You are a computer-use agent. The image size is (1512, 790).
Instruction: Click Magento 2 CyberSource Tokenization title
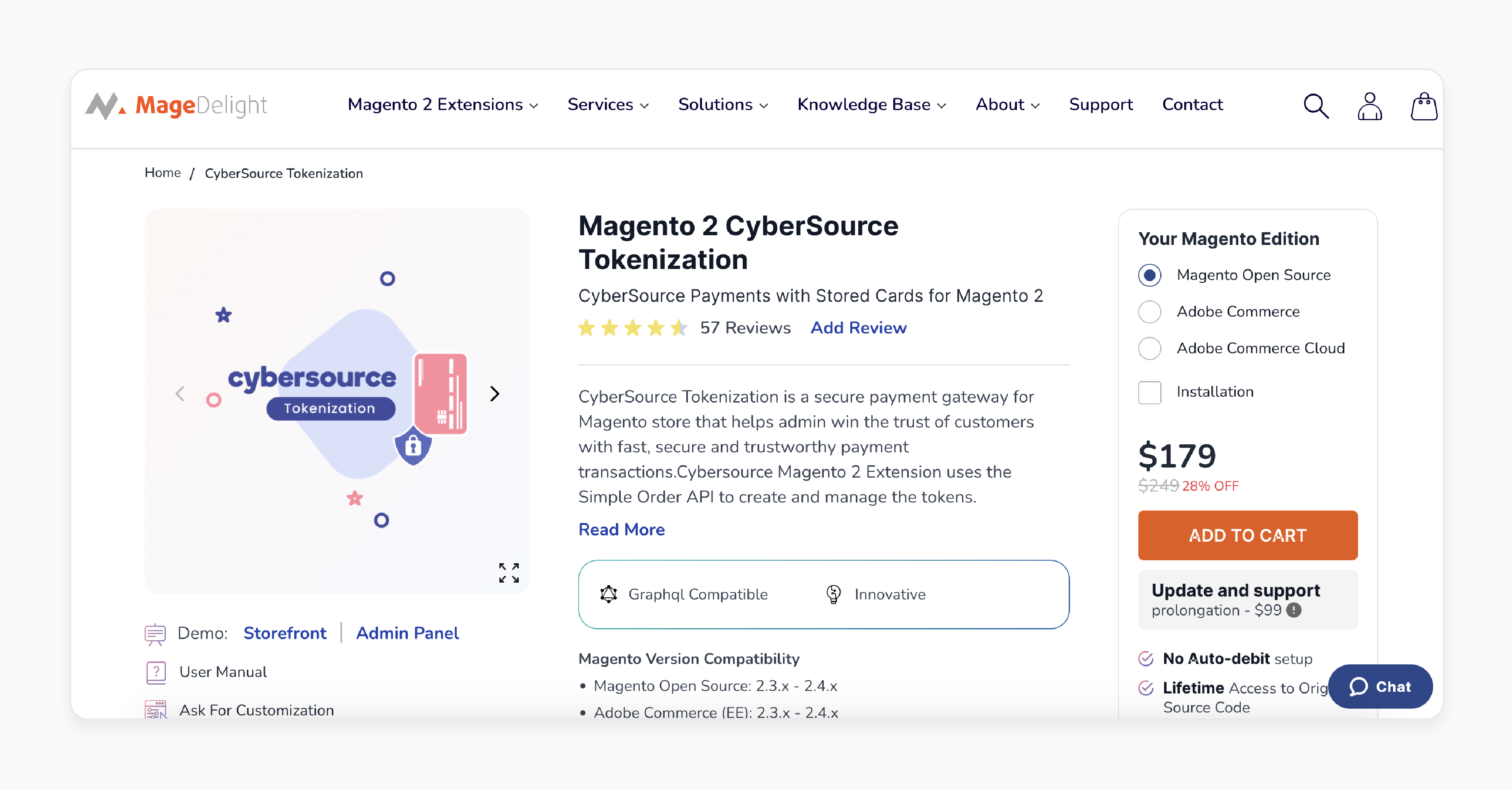[738, 242]
